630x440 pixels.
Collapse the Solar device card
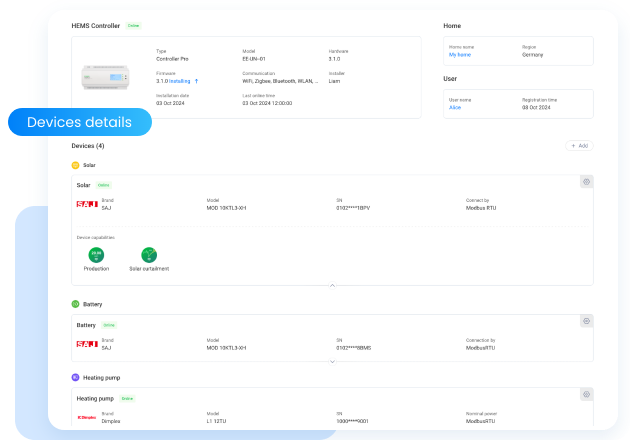coord(332,285)
